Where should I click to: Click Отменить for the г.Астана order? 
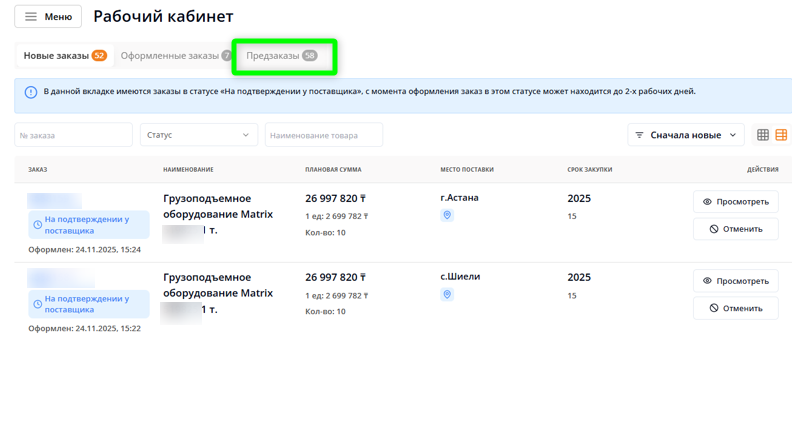coord(735,229)
